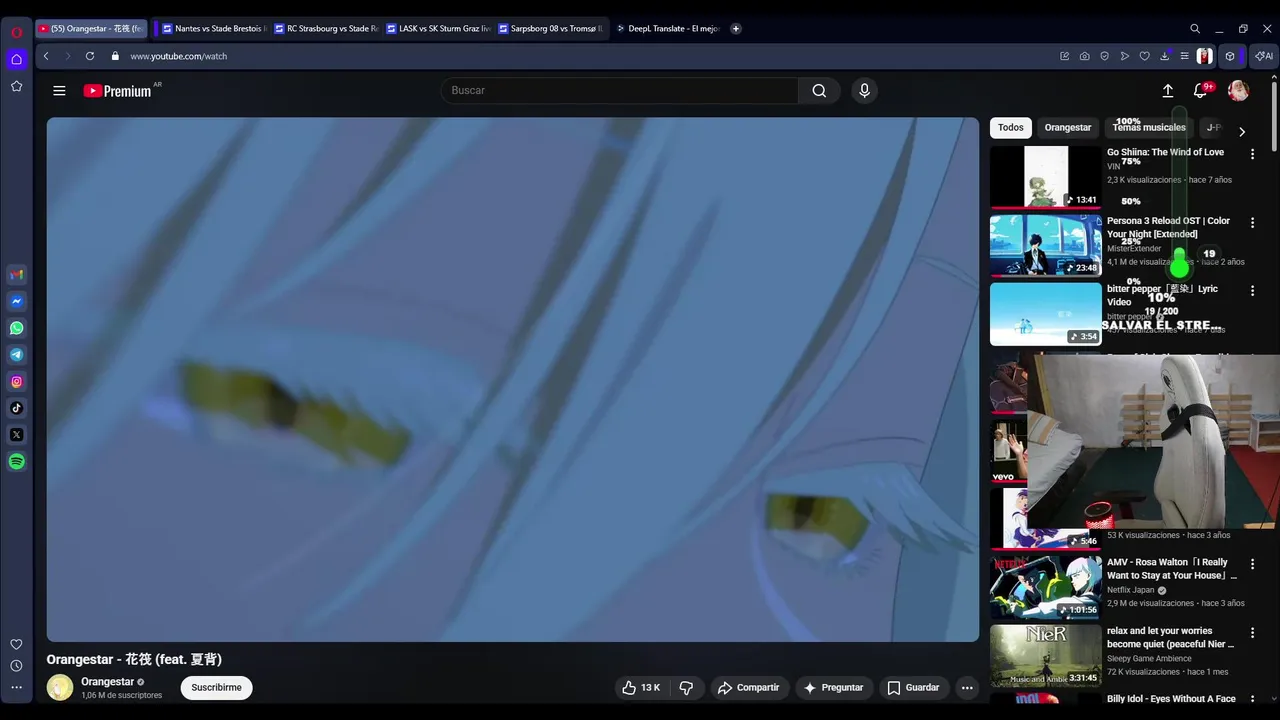This screenshot has width=1280, height=720.
Task: Adjust the green volume slider knob
Action: coord(1179,267)
